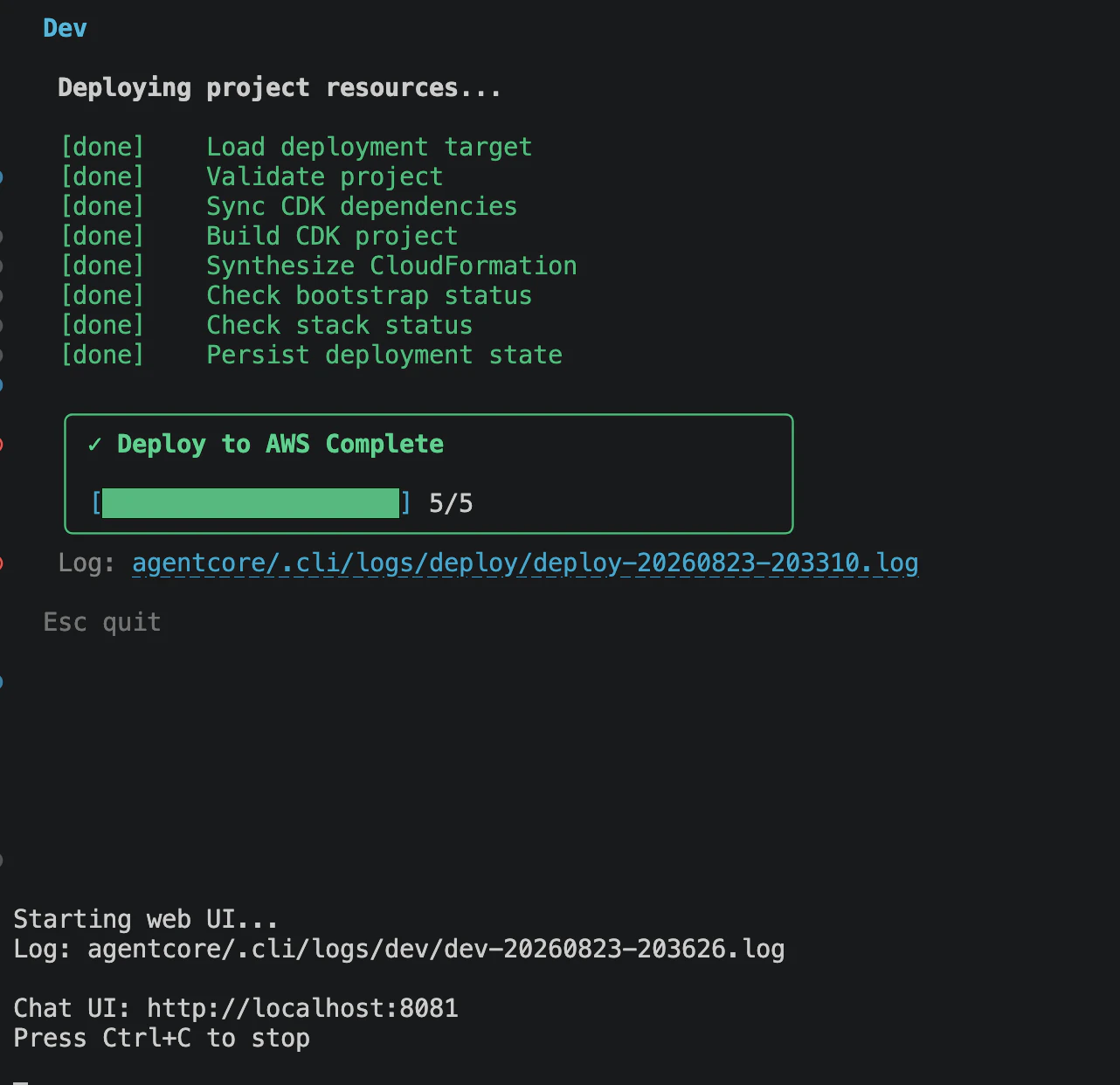This screenshot has width=1120, height=1085.
Task: Click the 5/5 progress counter
Action: tap(451, 503)
